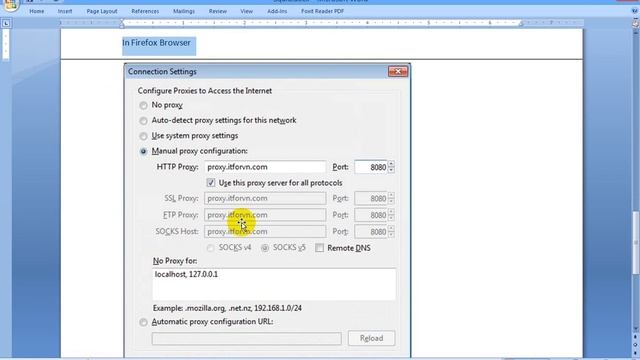640x360 pixels.
Task: Click the automatic proxy configuration URL field
Action: point(247,338)
